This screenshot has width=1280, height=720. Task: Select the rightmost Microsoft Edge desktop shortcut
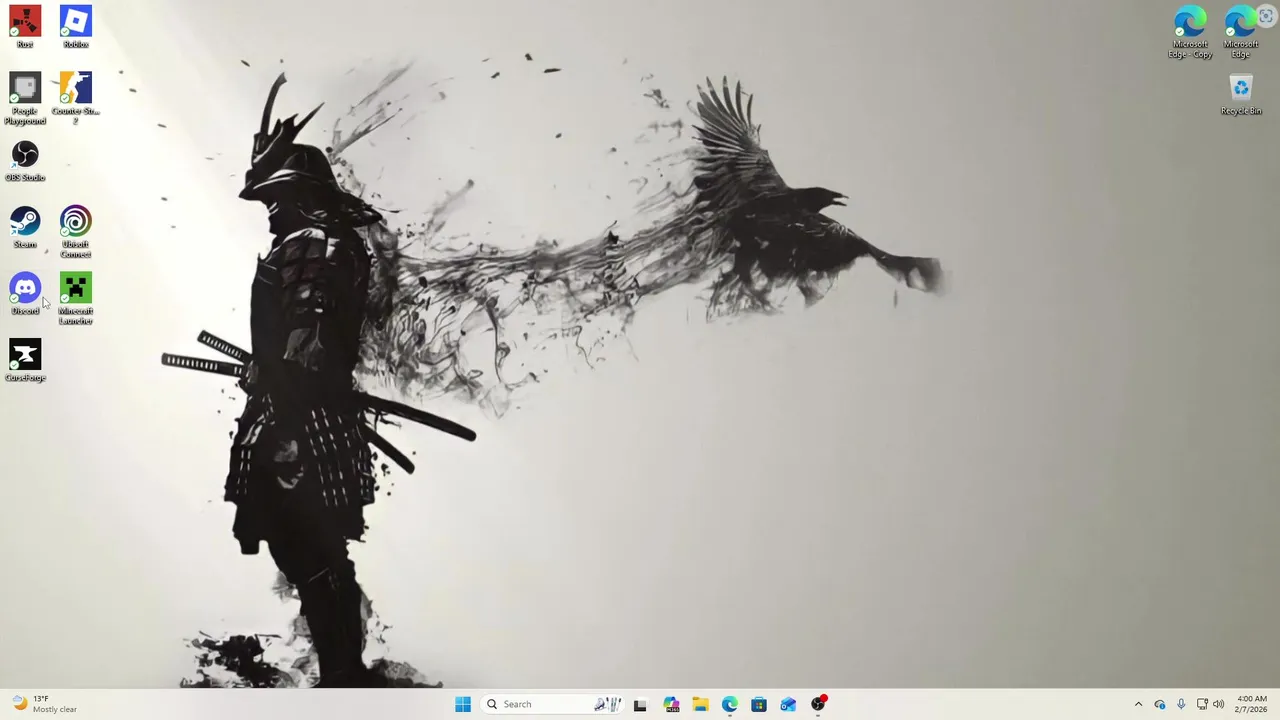pos(1240,32)
